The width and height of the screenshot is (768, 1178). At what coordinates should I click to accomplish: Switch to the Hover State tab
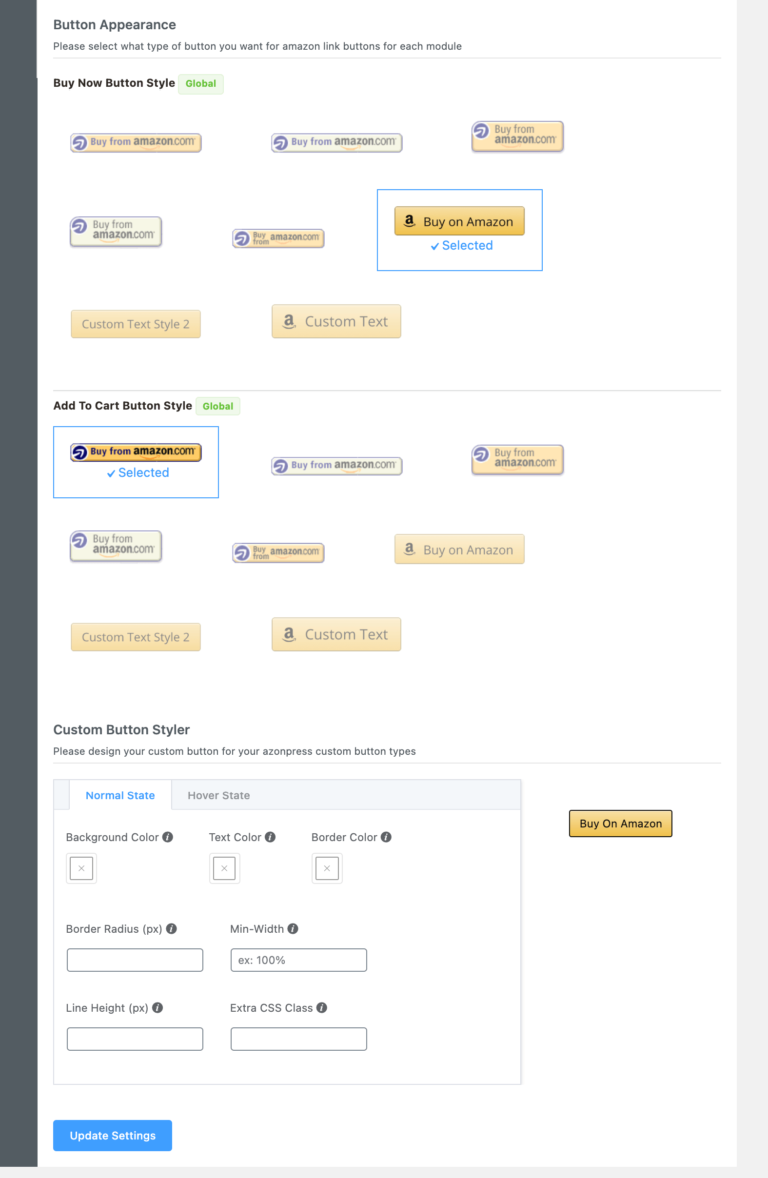[218, 795]
